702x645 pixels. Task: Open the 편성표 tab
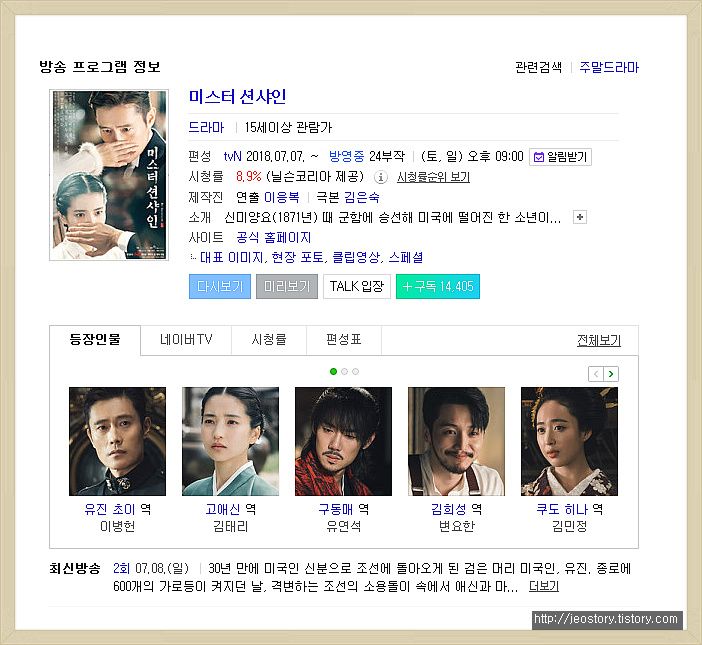(x=344, y=340)
